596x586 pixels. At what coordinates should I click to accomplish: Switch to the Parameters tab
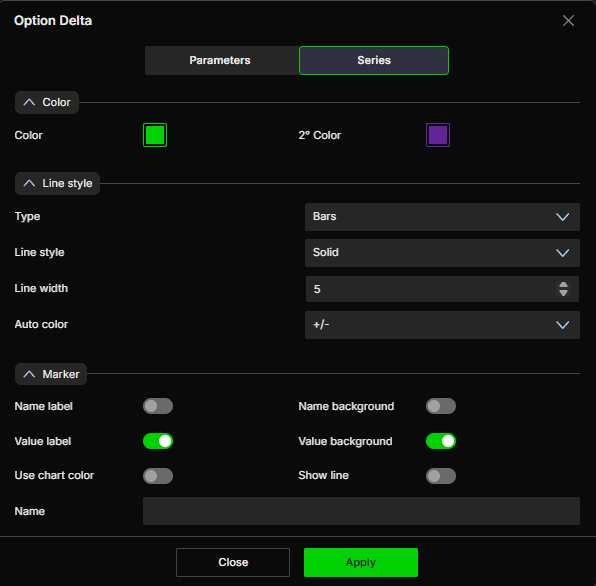click(221, 60)
